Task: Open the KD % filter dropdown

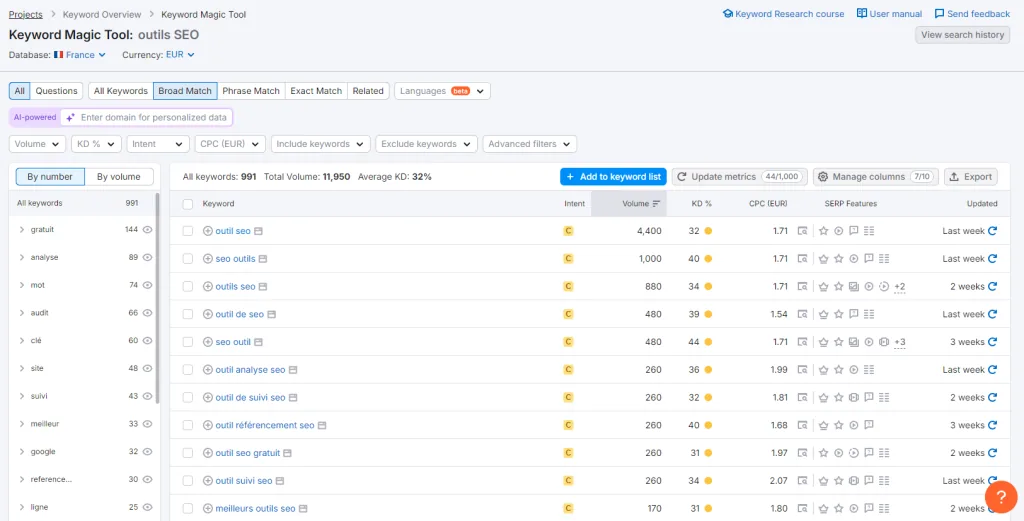Action: click(96, 144)
